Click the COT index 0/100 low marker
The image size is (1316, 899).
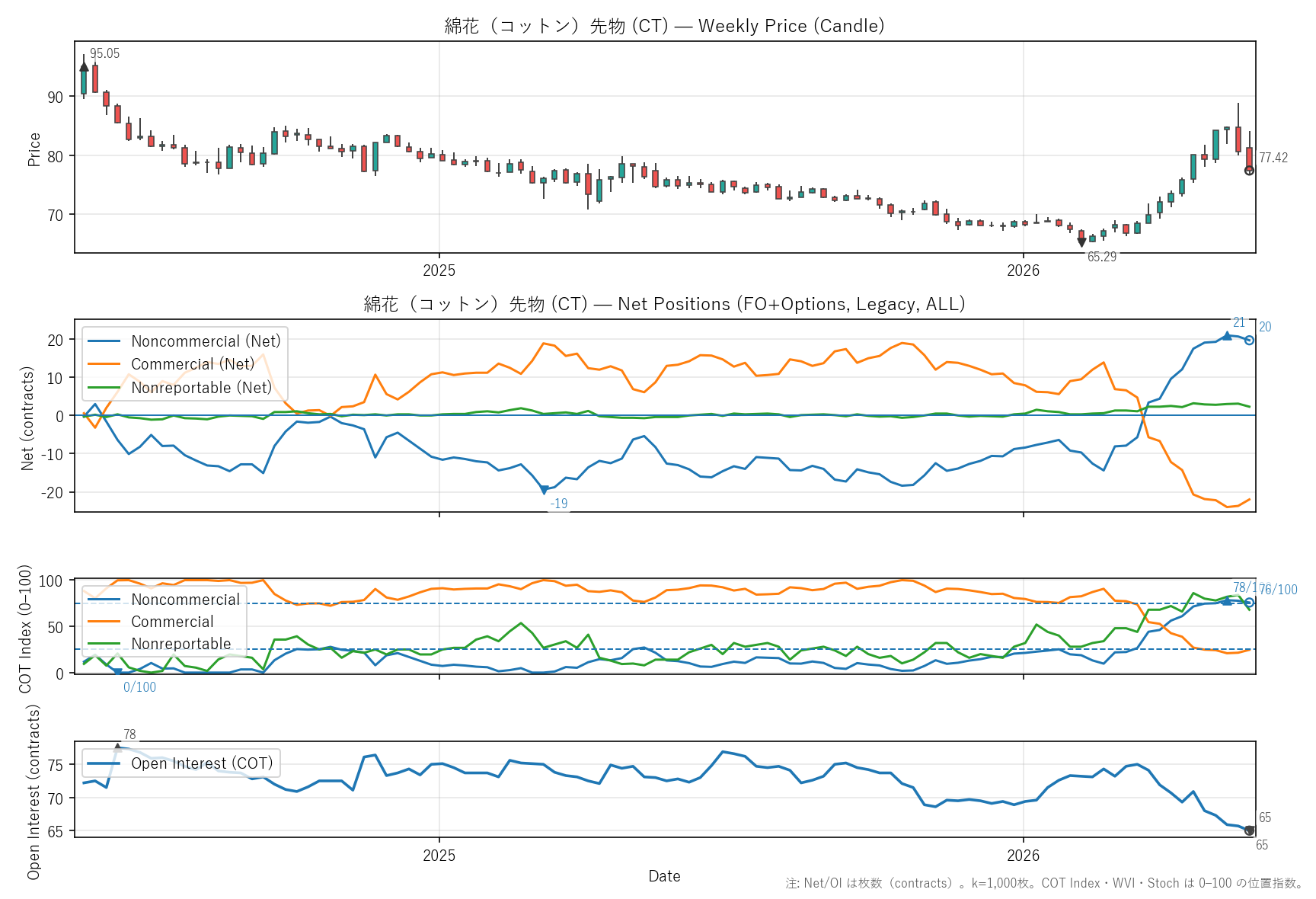(117, 673)
